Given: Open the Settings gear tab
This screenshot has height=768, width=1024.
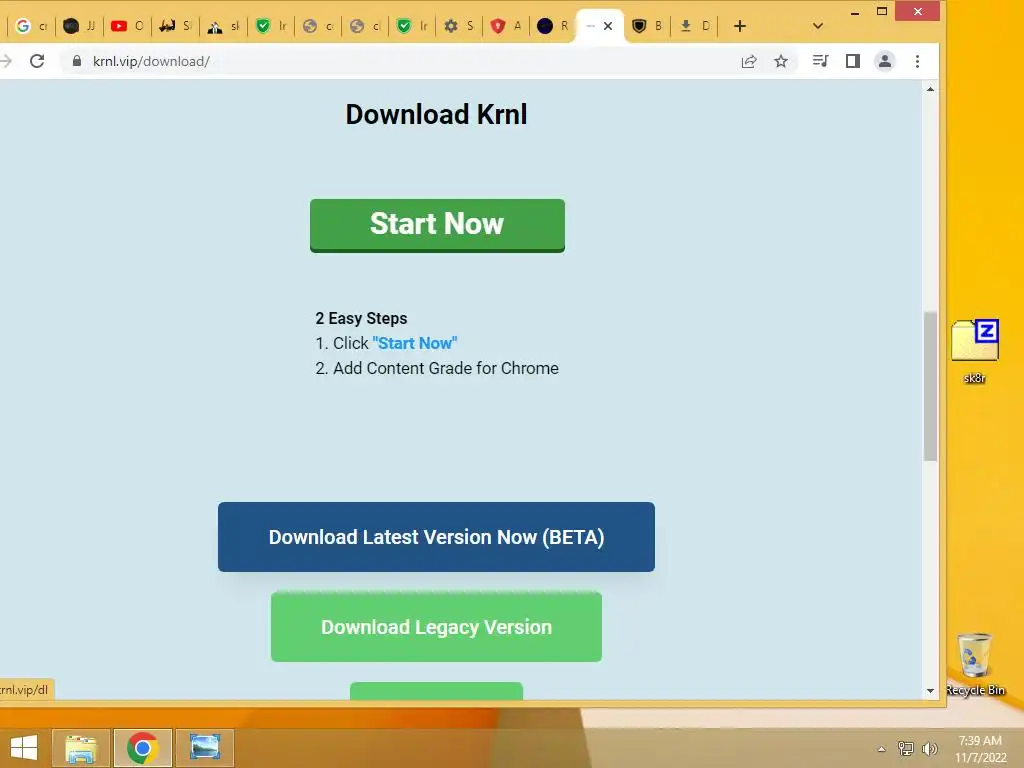Looking at the screenshot, I should pyautogui.click(x=458, y=26).
